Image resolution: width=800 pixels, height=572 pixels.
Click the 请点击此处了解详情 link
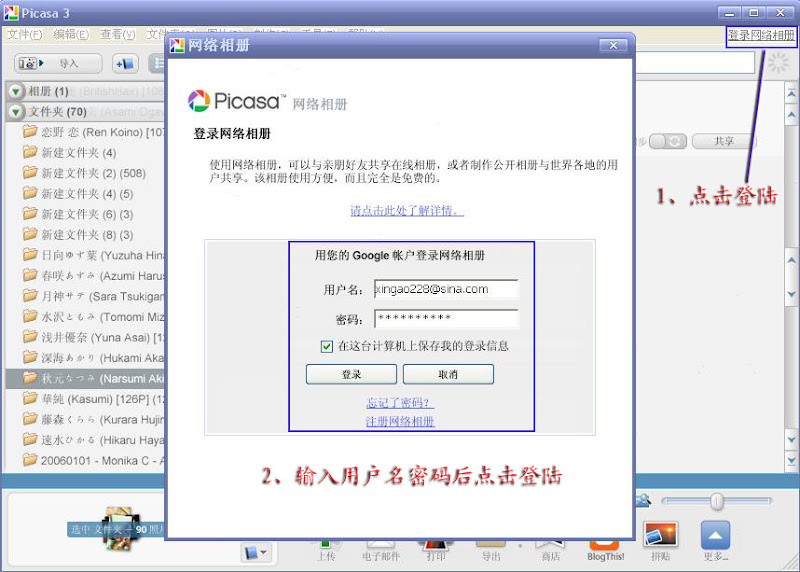(x=407, y=210)
